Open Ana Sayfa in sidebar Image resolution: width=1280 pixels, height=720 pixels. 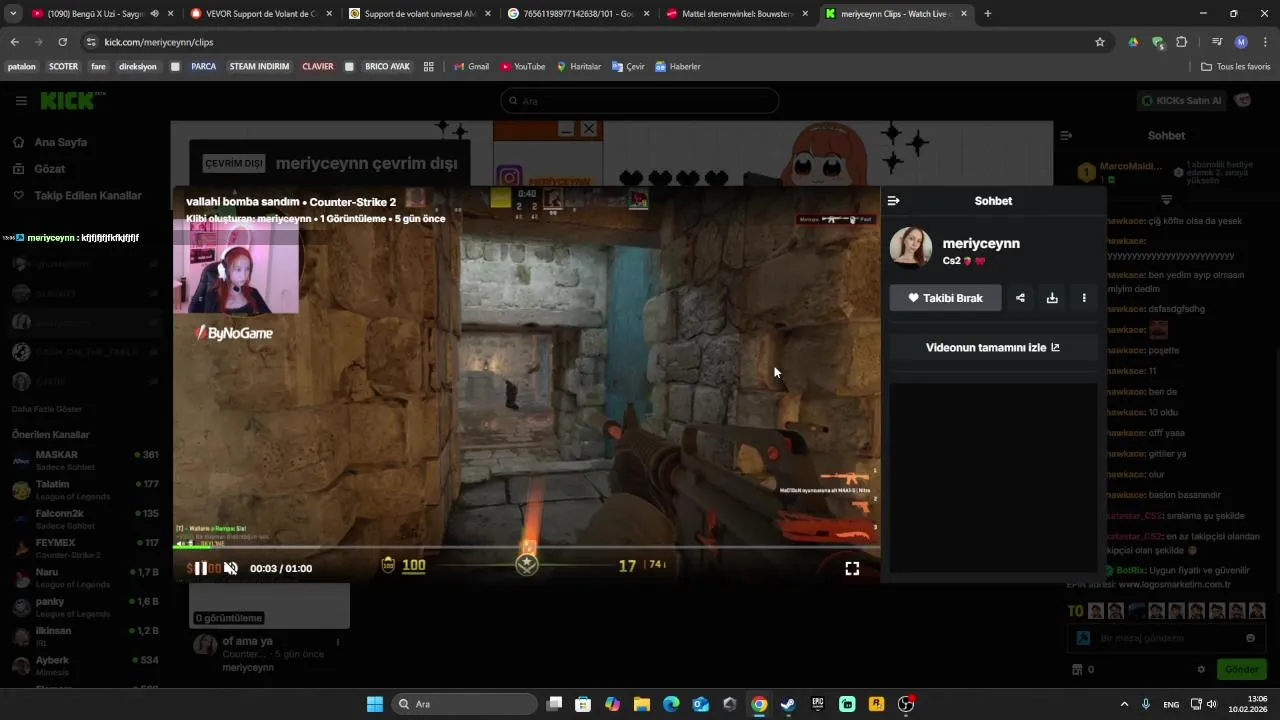61,142
